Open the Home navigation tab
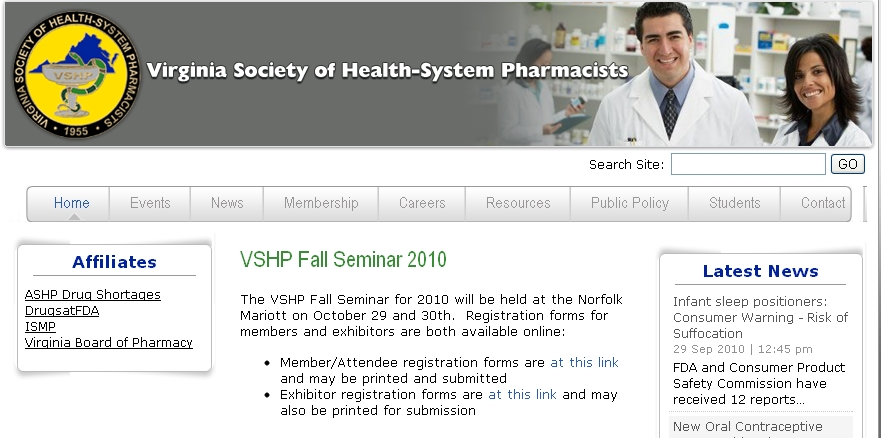Screen dimensions: 881x438 tap(71, 203)
